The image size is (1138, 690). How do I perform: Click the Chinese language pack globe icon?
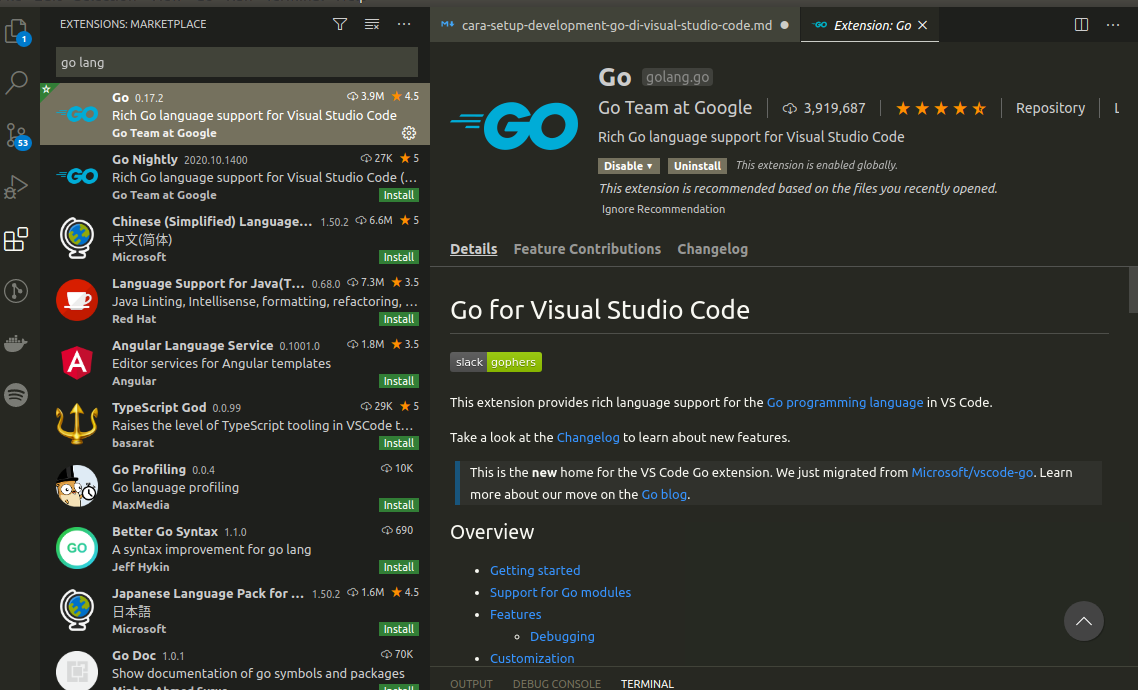tap(77, 238)
